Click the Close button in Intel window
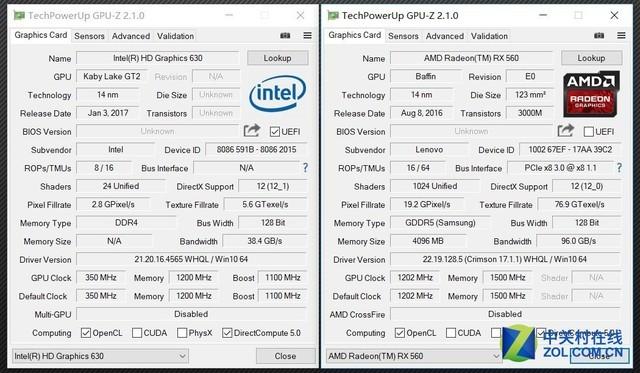The width and height of the screenshot is (640, 373). [x=285, y=356]
